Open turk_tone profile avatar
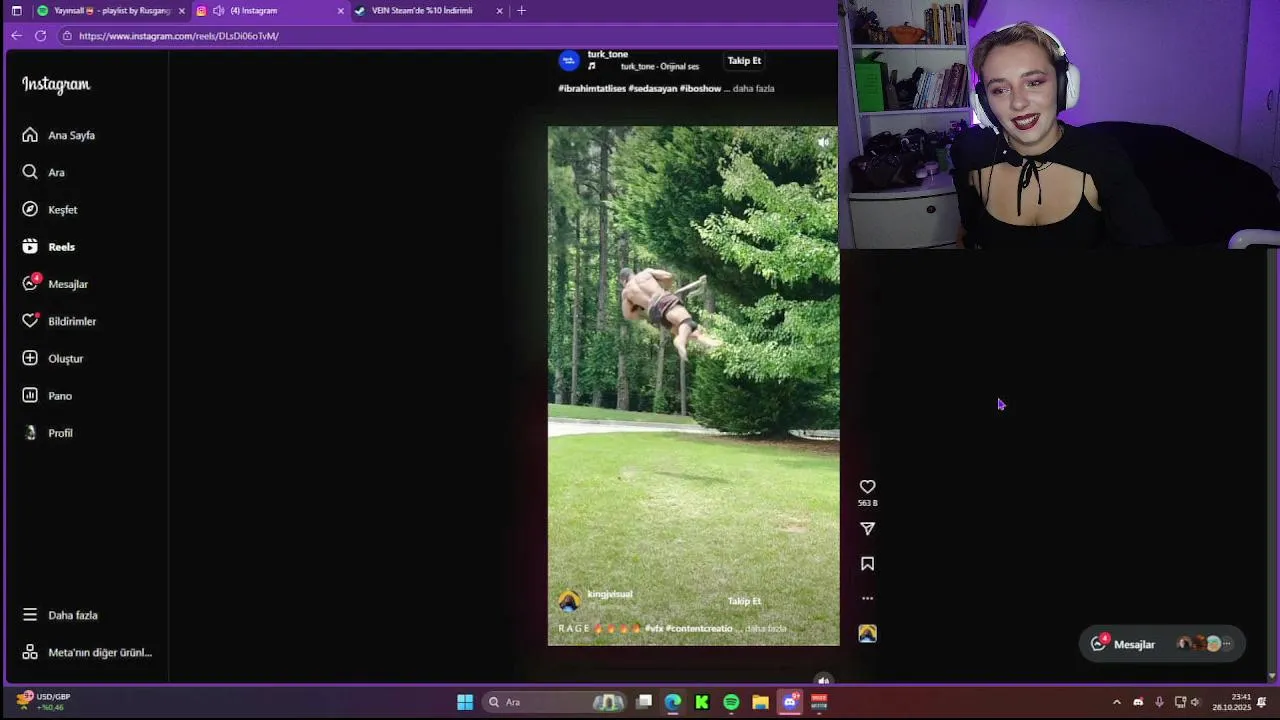Image resolution: width=1280 pixels, height=720 pixels. 569,60
